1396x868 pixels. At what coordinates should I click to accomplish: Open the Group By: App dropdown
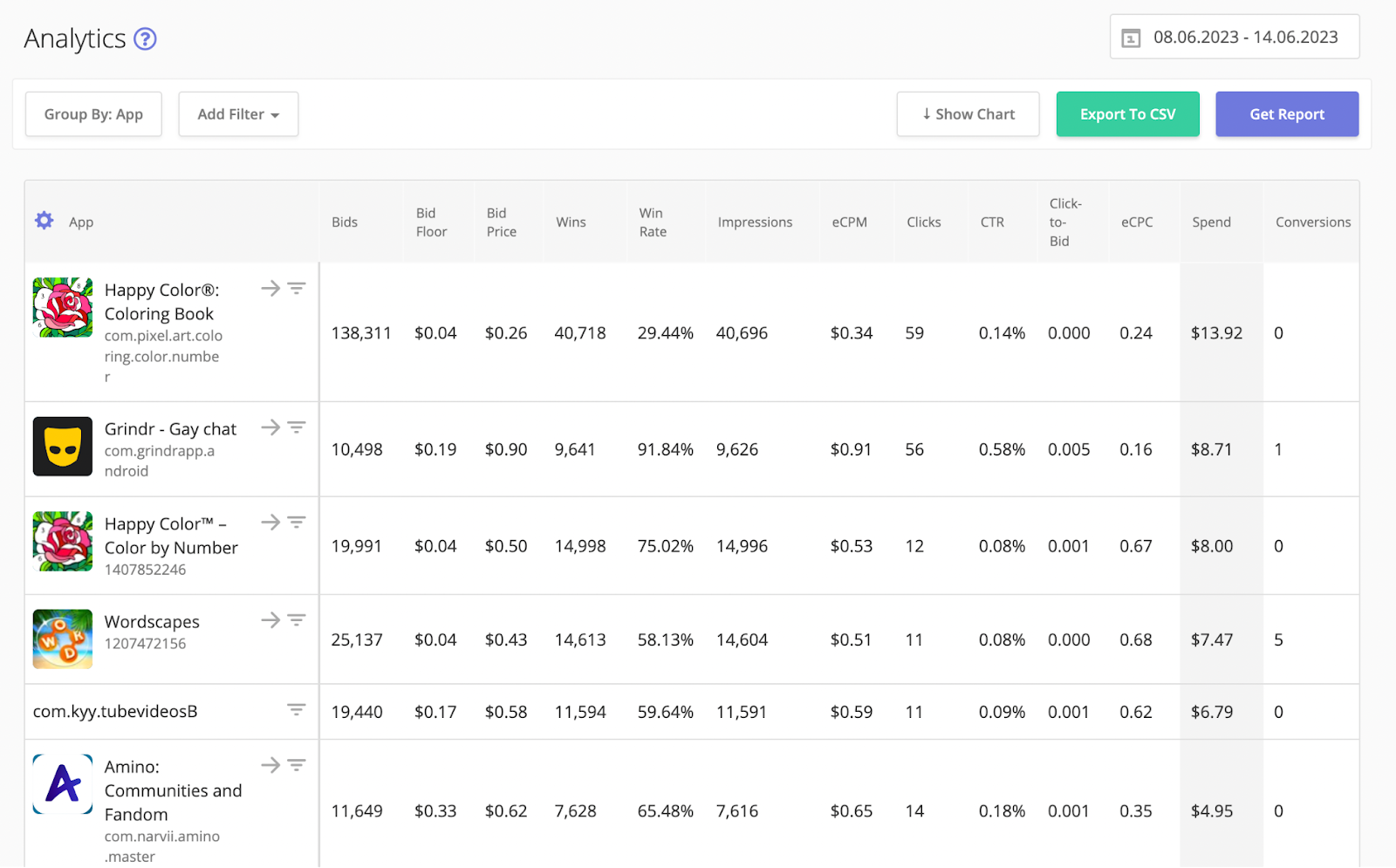93,113
